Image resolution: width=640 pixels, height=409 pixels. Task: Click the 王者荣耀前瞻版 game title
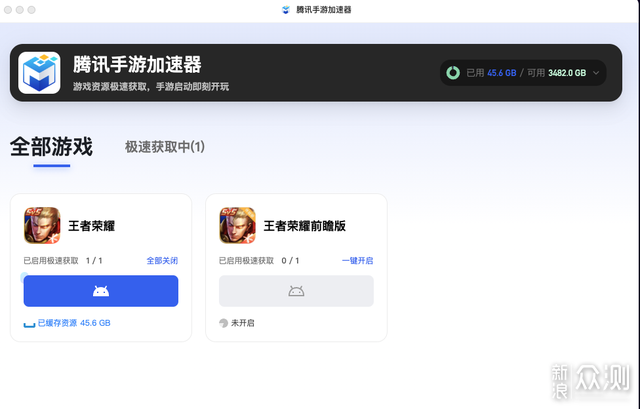click(x=304, y=226)
